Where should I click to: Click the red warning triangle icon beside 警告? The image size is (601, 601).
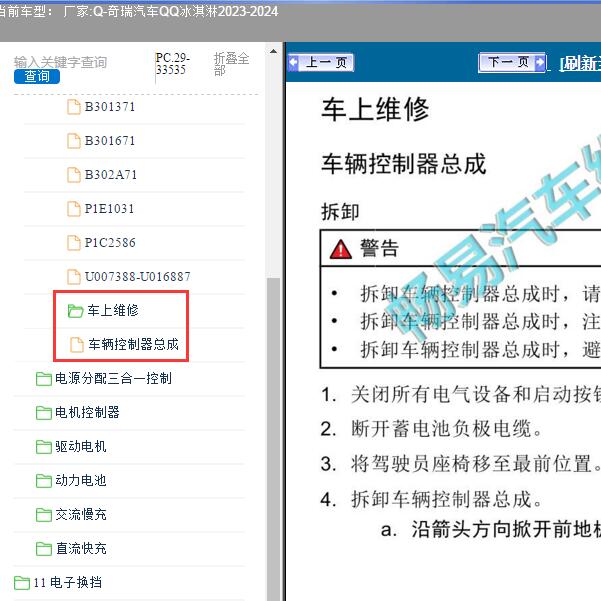(x=340, y=249)
